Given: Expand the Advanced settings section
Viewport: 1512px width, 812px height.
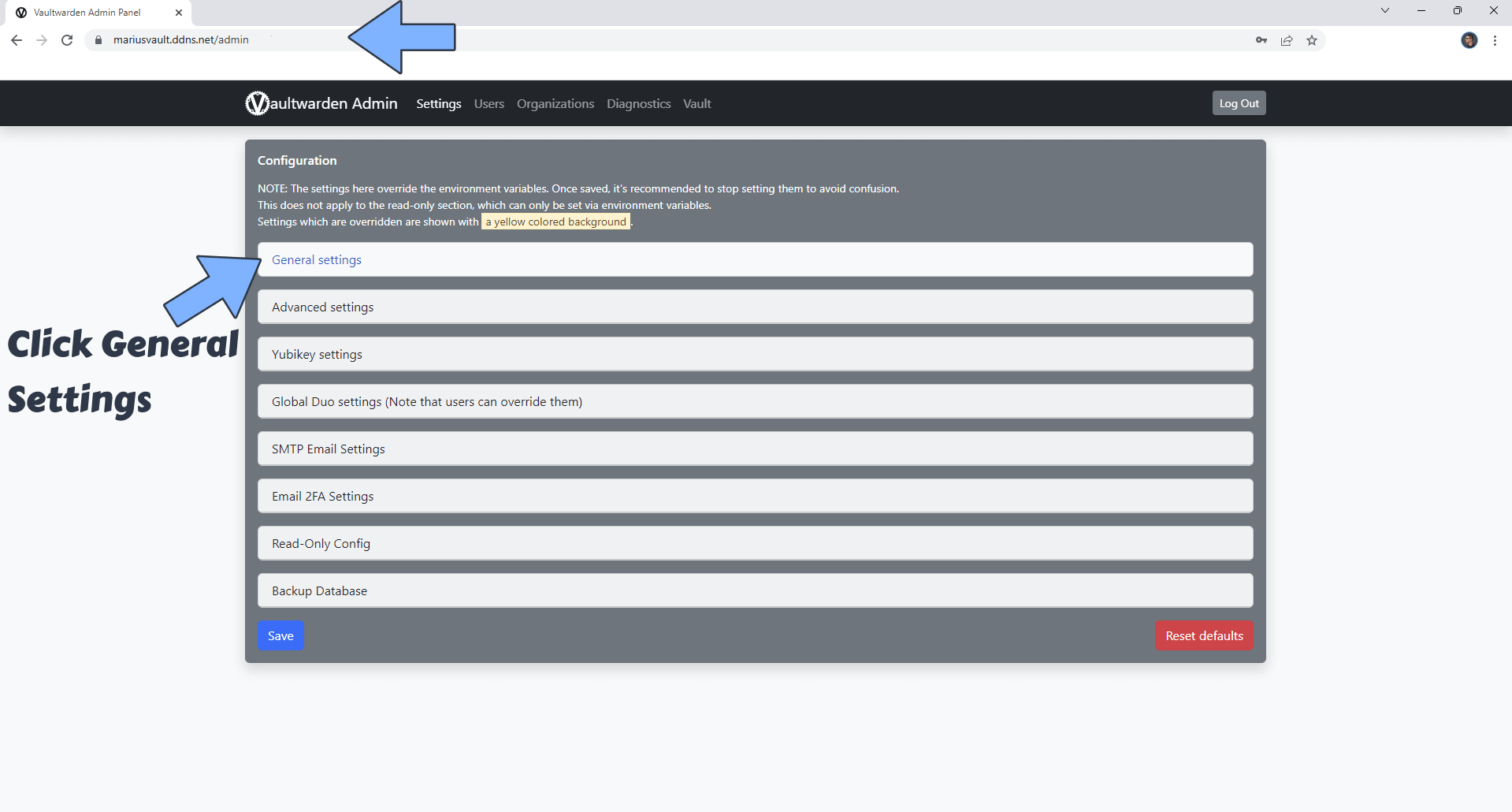Looking at the screenshot, I should point(323,307).
